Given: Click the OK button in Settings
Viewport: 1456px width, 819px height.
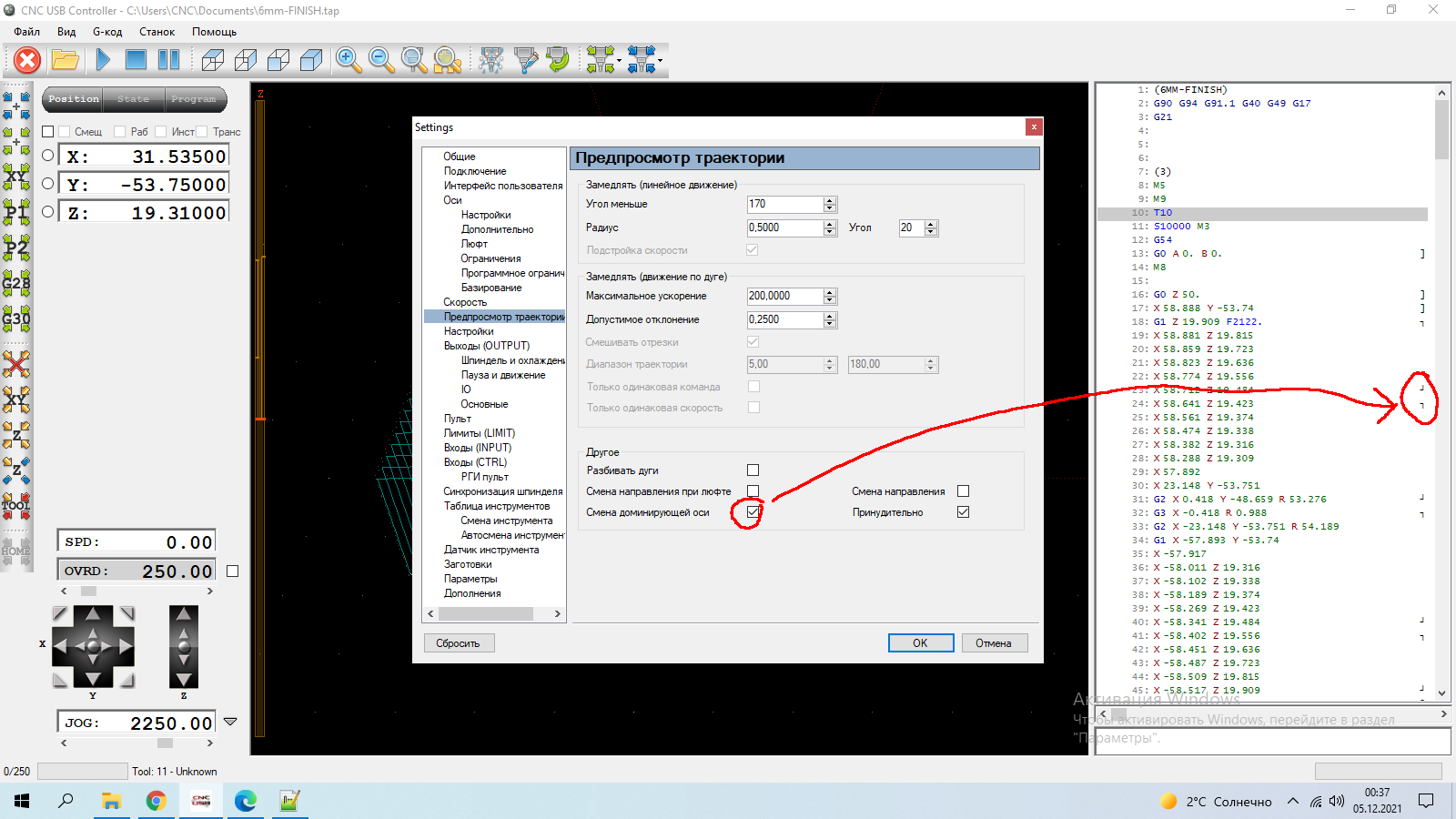Looking at the screenshot, I should tap(921, 643).
